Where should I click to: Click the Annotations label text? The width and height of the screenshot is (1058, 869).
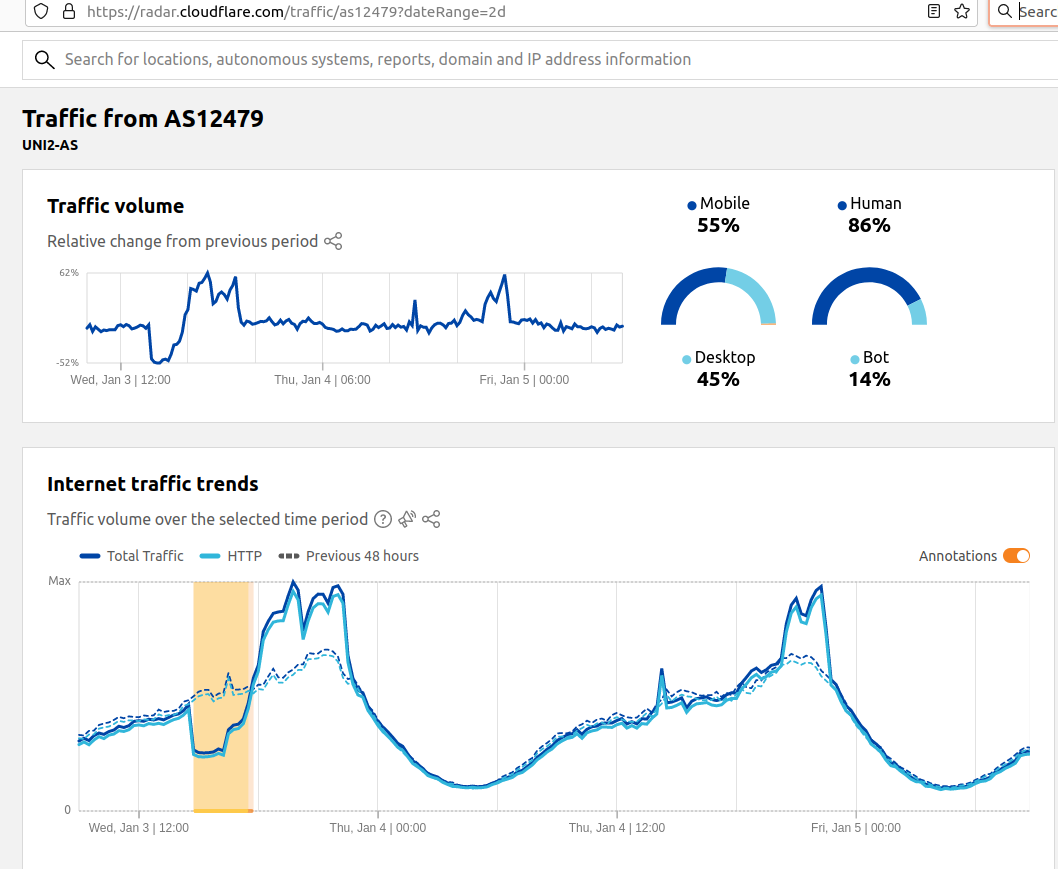pos(957,556)
